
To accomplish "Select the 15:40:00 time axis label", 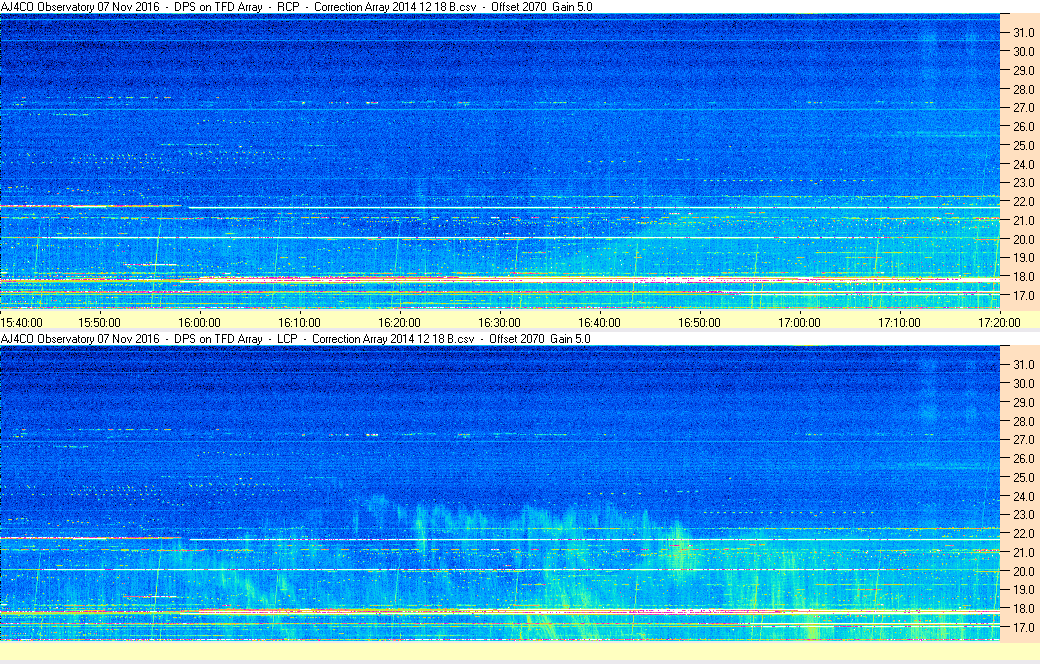I will coord(22,322).
